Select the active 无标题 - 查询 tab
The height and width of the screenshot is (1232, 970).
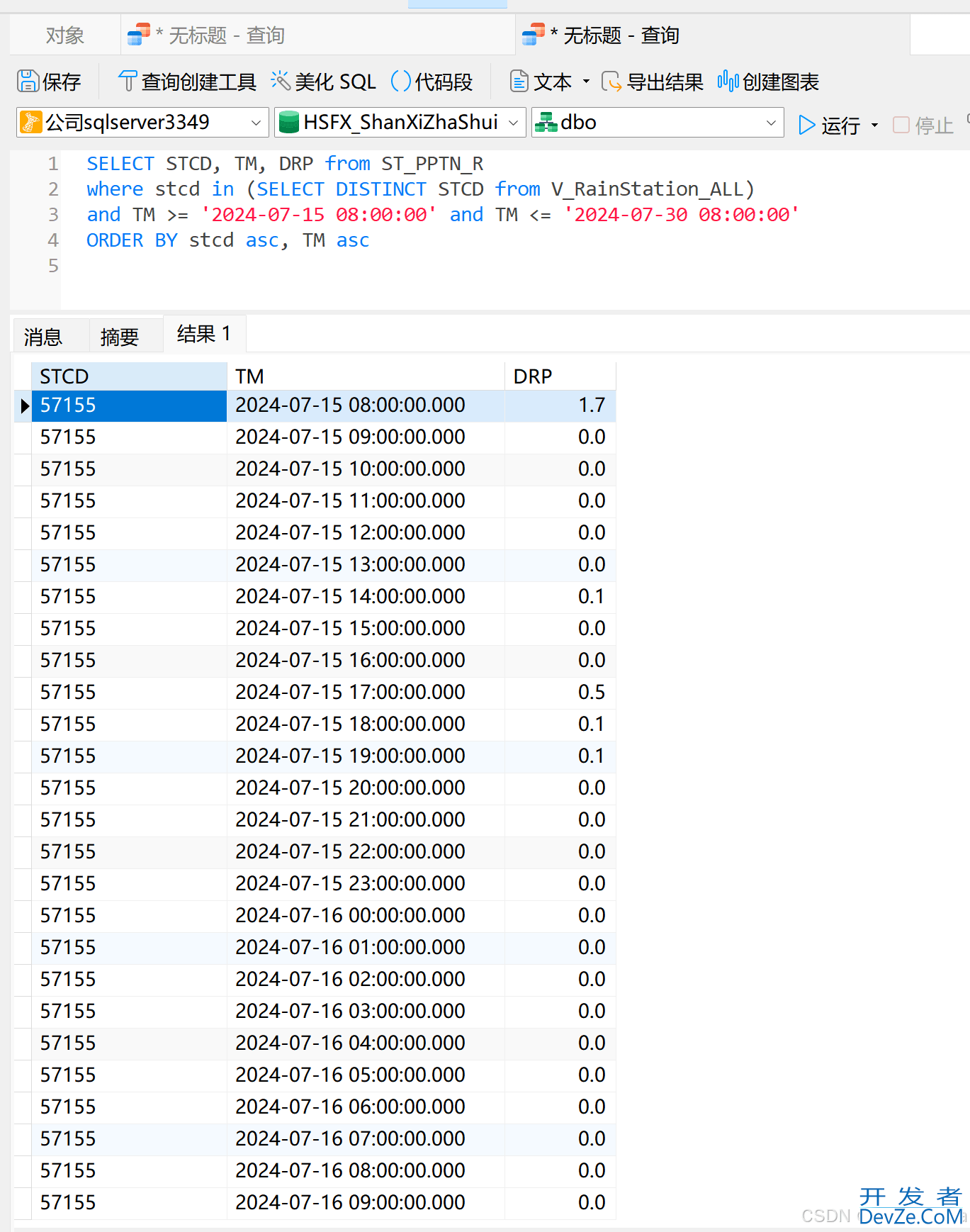(x=712, y=35)
